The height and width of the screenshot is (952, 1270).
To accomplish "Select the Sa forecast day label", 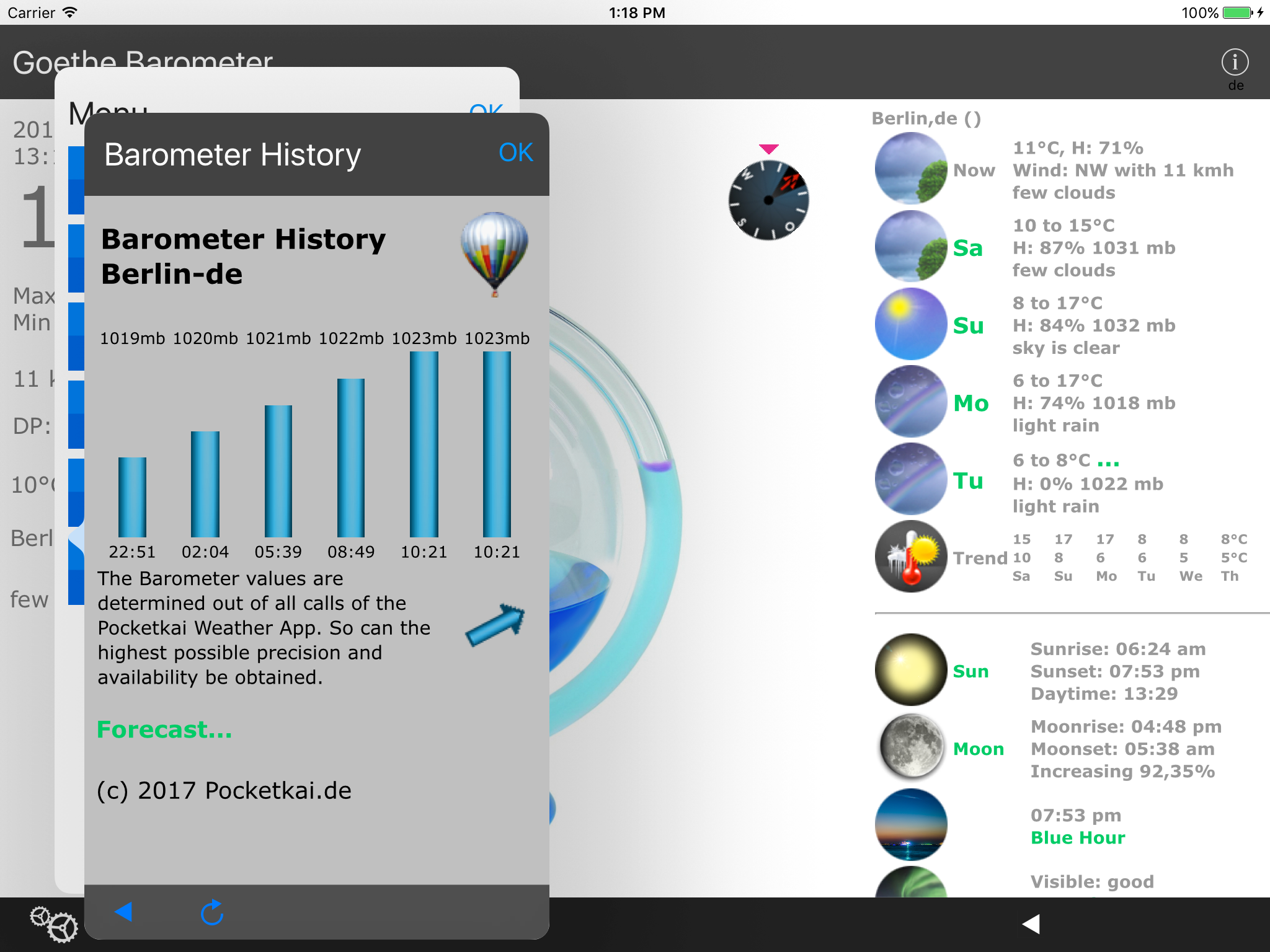I will (x=967, y=248).
